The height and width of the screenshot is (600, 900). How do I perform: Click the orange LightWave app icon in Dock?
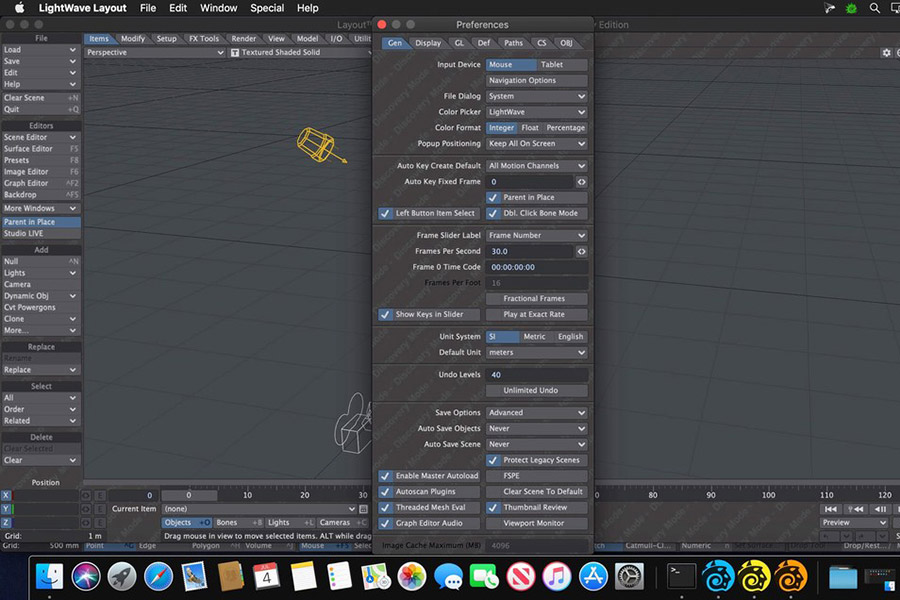click(x=789, y=578)
